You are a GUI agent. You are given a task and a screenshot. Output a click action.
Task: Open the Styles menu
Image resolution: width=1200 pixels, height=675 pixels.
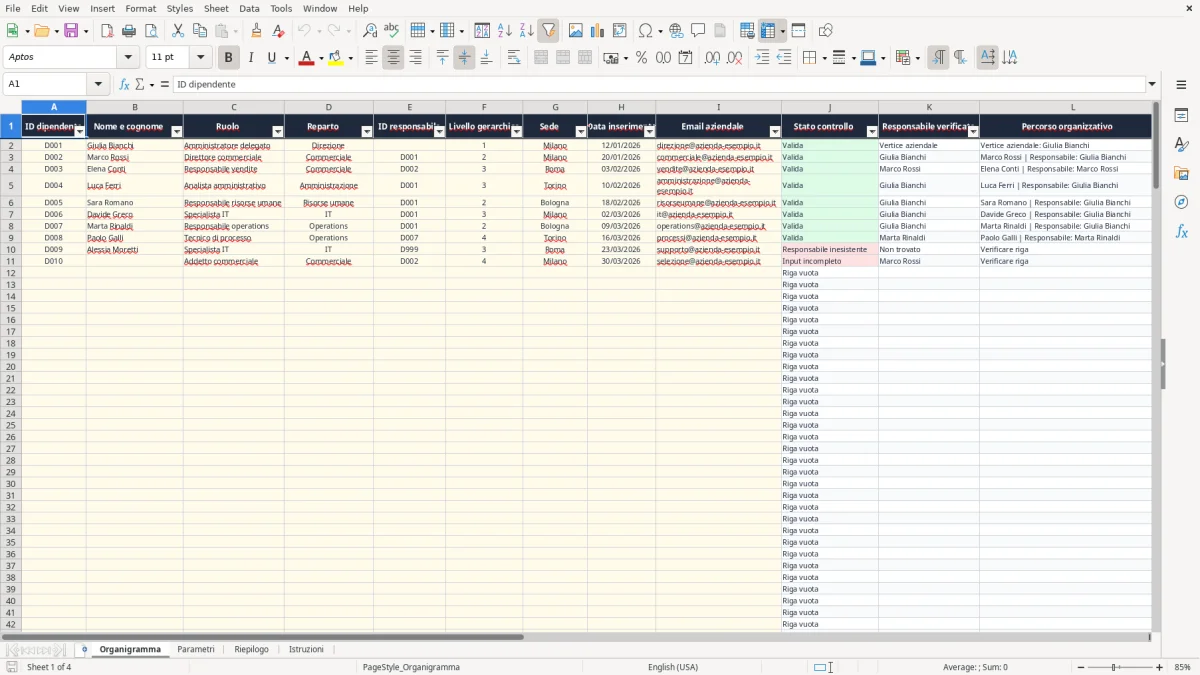[x=180, y=8]
